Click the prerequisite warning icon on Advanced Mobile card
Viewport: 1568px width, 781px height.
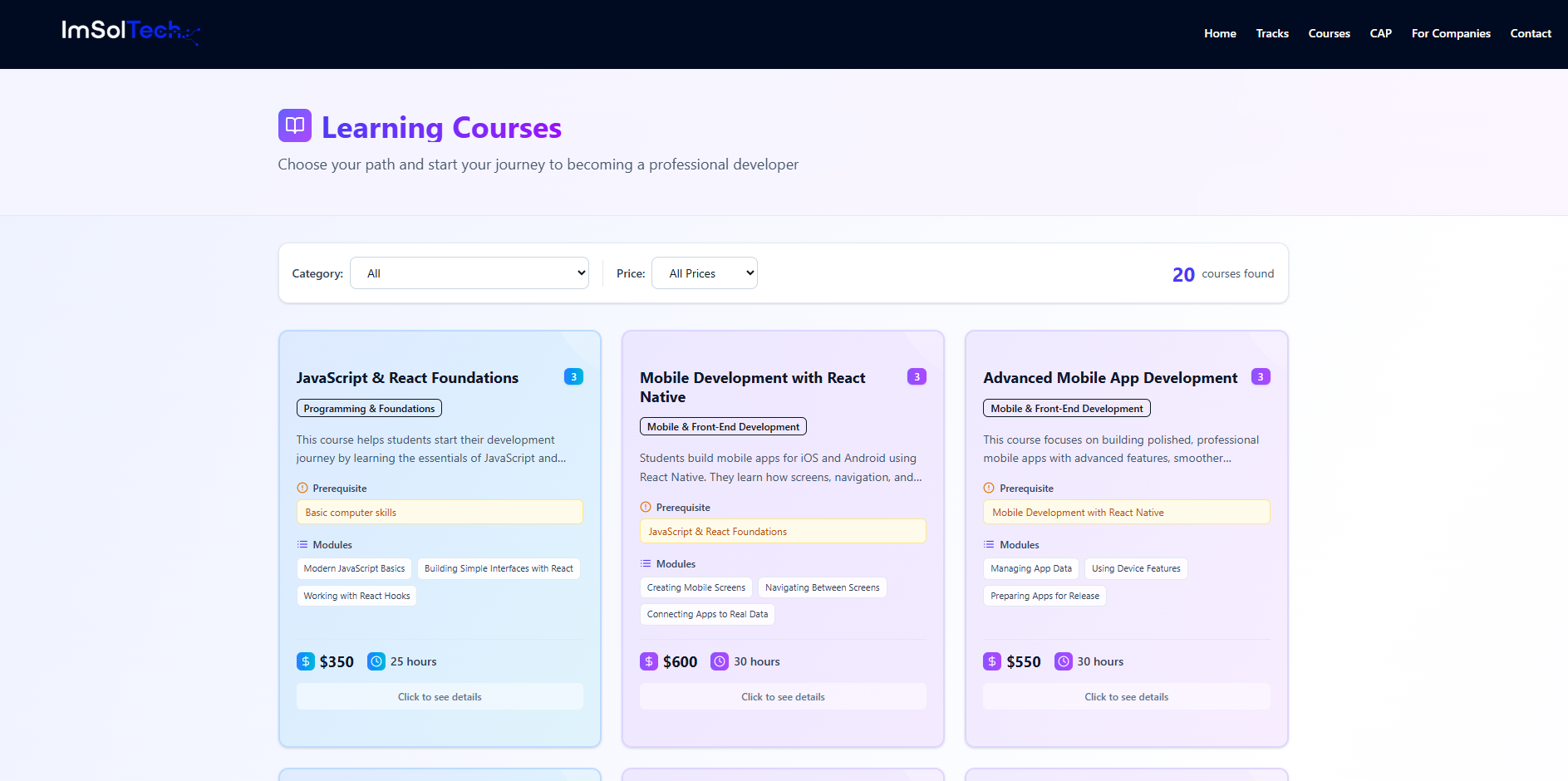989,489
